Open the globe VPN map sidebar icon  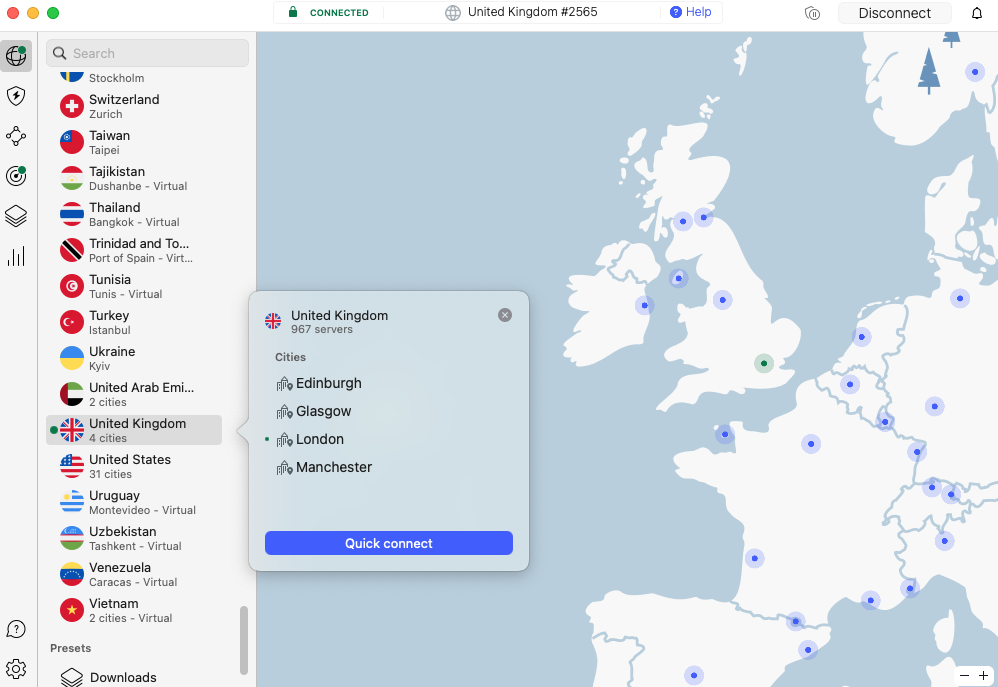pos(16,56)
